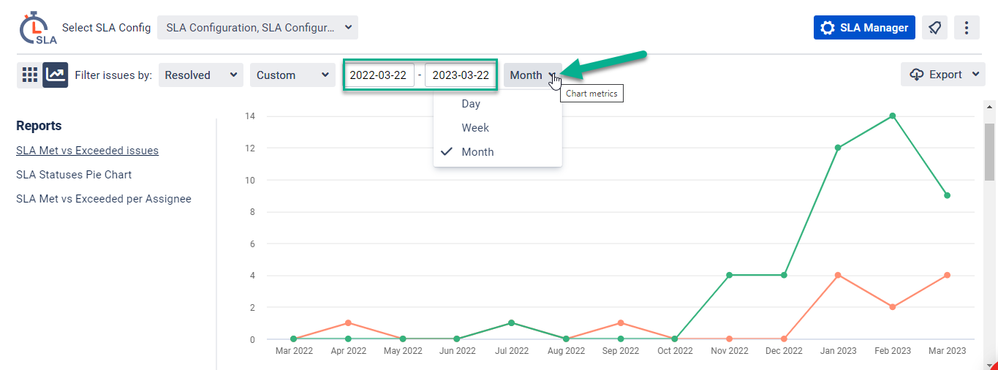Click the end date field 2023-03-22

tap(461, 75)
